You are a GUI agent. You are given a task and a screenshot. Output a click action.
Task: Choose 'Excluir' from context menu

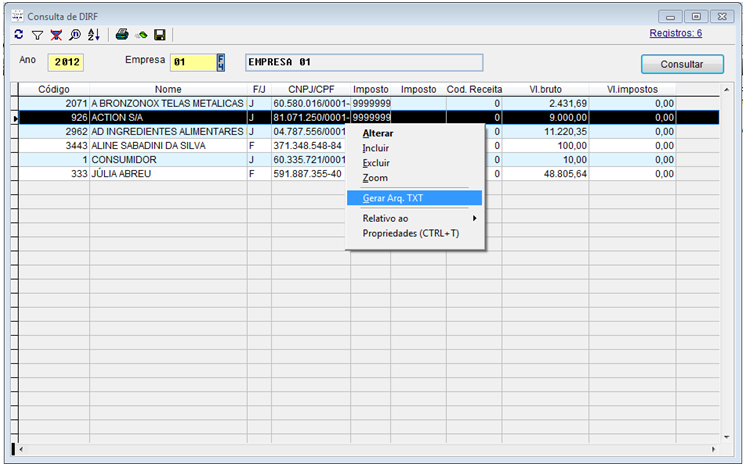(376, 162)
